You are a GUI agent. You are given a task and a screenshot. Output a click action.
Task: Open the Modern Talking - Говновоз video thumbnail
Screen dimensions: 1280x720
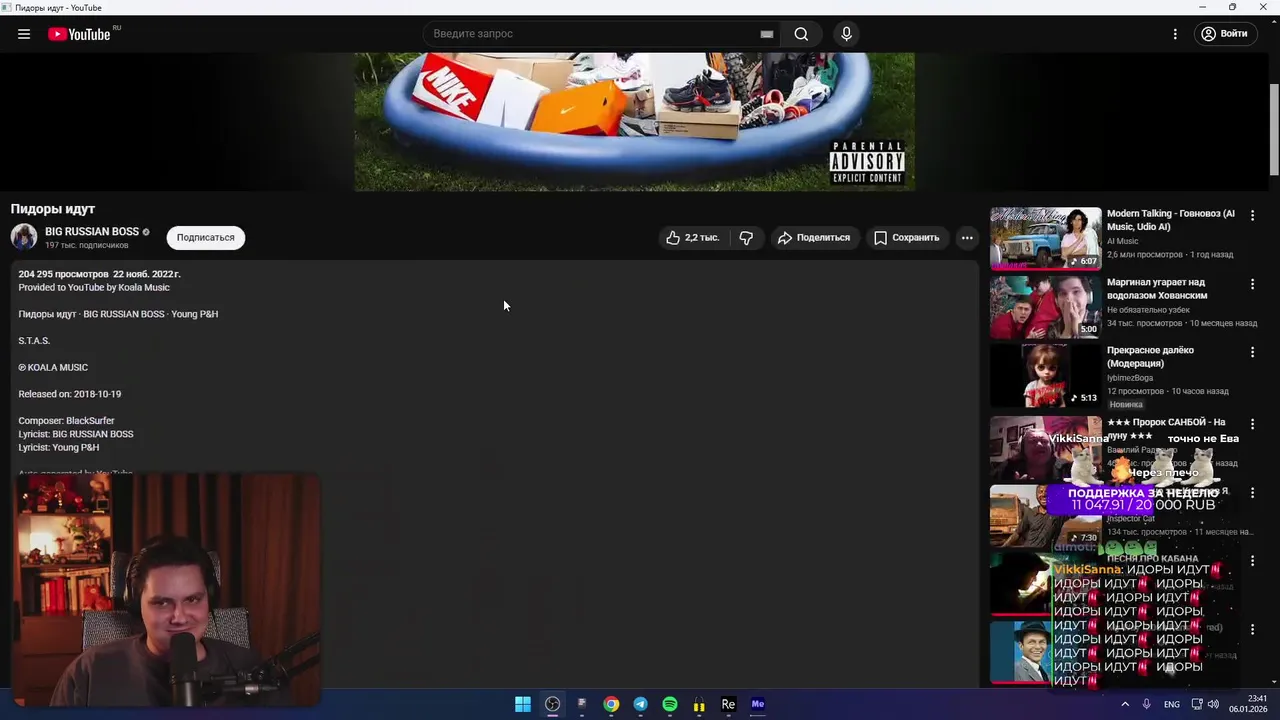(1045, 238)
